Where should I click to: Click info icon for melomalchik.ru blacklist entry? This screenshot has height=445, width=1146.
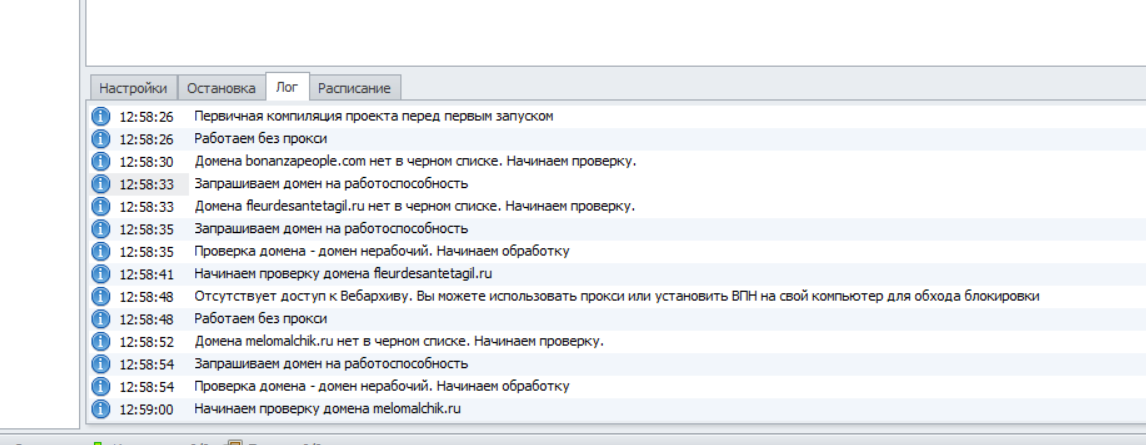(x=100, y=341)
